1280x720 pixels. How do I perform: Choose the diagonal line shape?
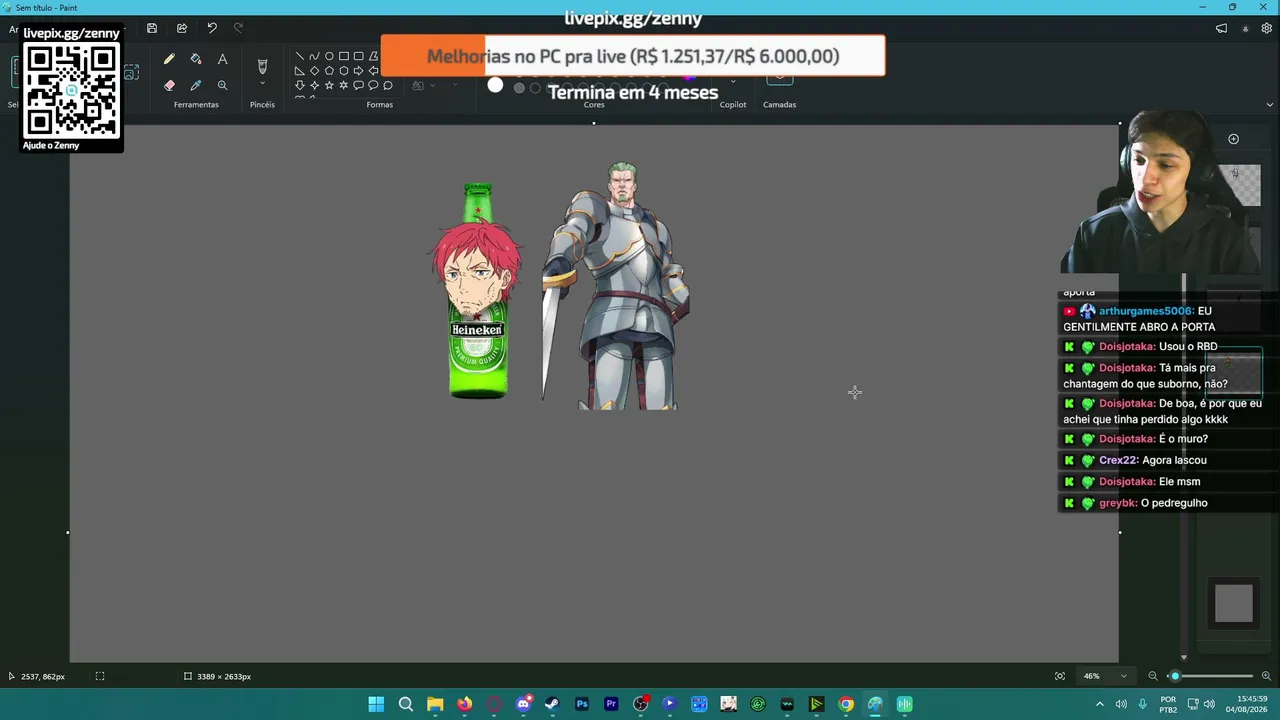click(299, 56)
